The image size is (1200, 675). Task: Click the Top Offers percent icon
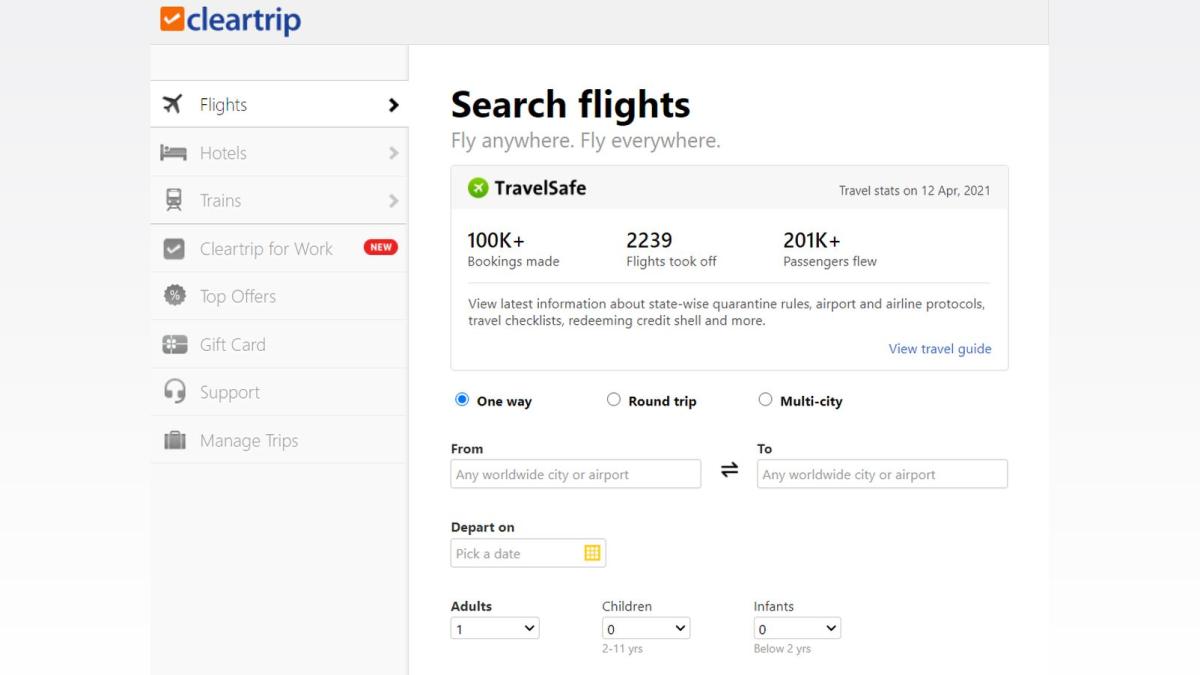172,296
